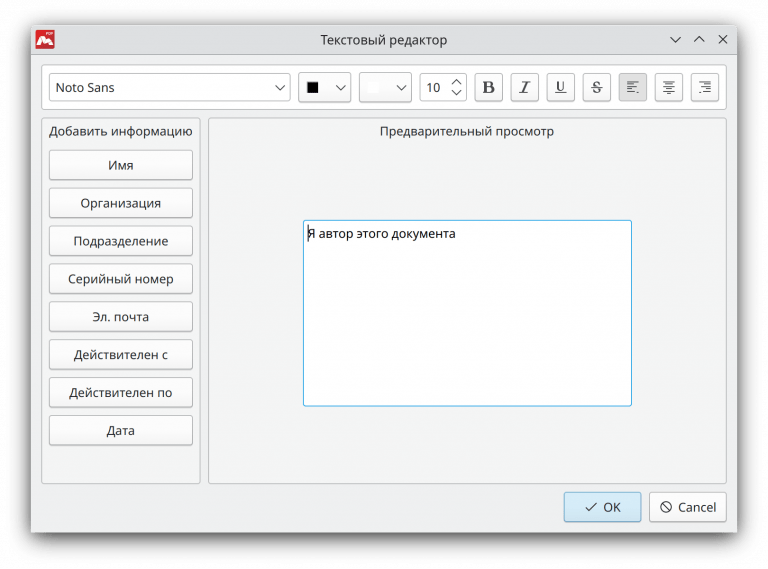
Task: Decrease font size with down arrow
Action: click(x=457, y=93)
